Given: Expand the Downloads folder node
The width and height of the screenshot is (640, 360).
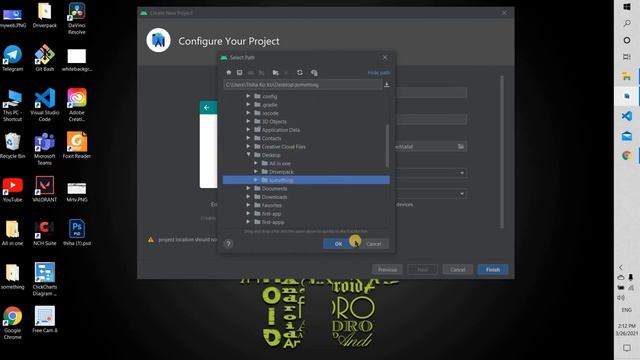Looking at the screenshot, I should click(x=248, y=197).
